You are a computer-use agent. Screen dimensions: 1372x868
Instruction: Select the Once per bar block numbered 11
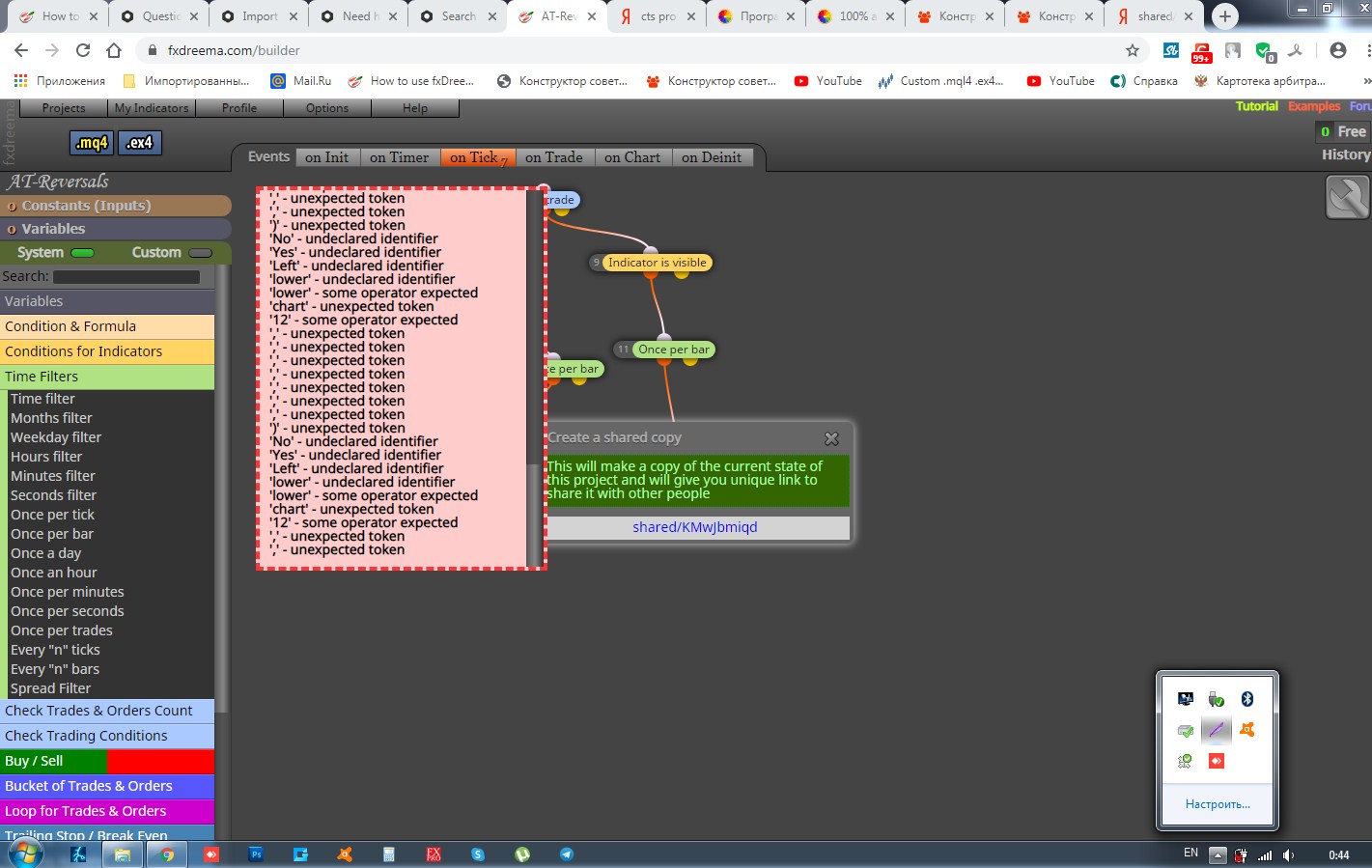(x=674, y=350)
